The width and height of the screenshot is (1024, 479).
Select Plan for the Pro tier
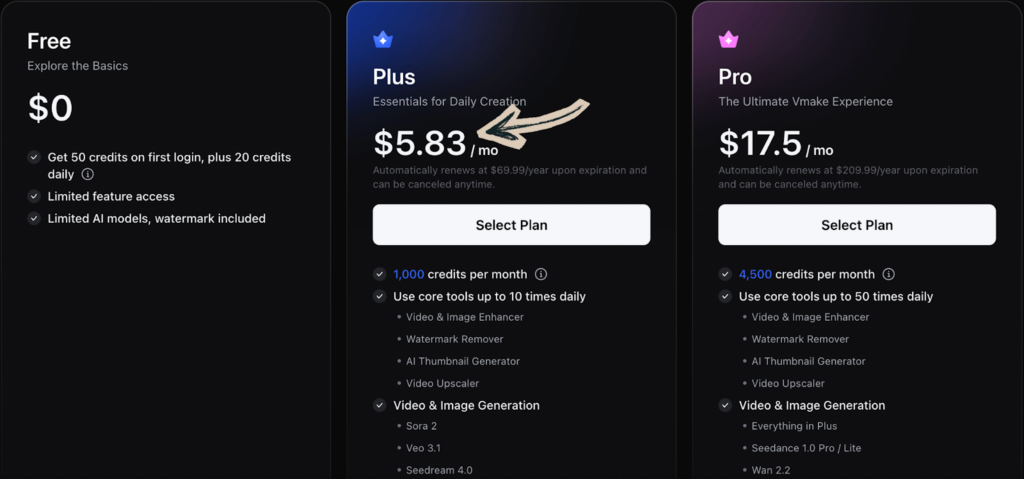point(856,225)
